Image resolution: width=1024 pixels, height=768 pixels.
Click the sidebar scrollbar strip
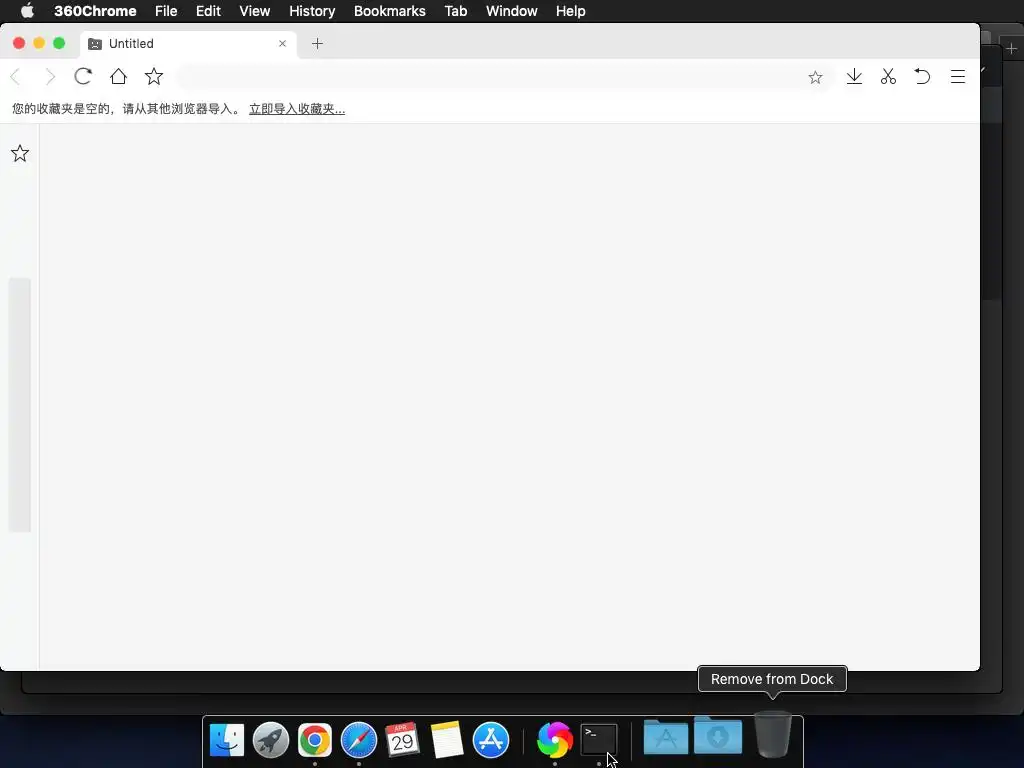20,405
